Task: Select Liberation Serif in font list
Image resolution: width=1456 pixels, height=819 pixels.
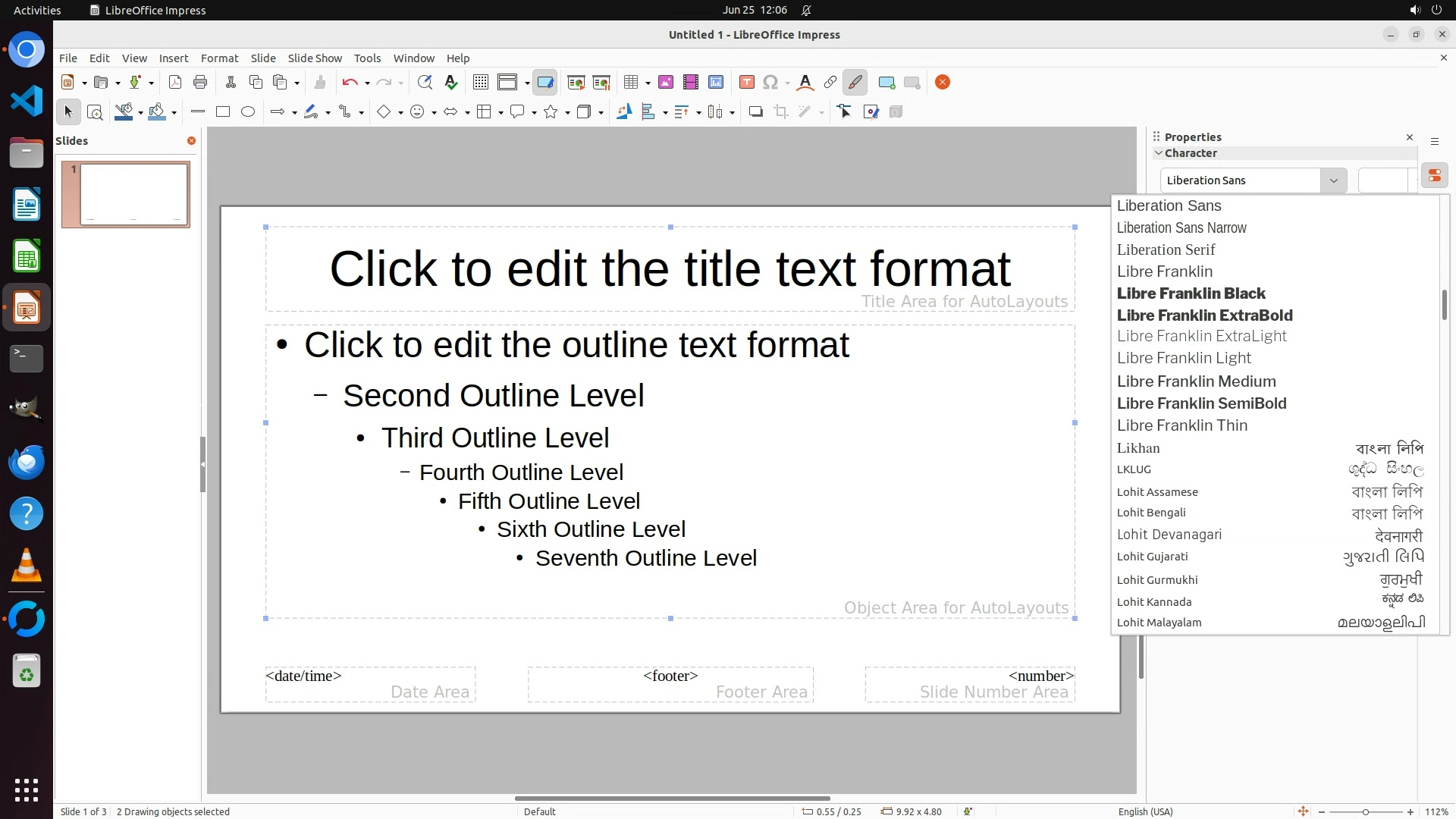Action: pyautogui.click(x=1166, y=249)
